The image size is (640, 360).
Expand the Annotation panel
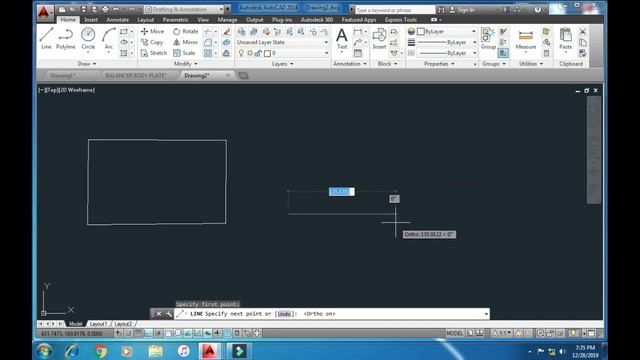click(x=350, y=64)
